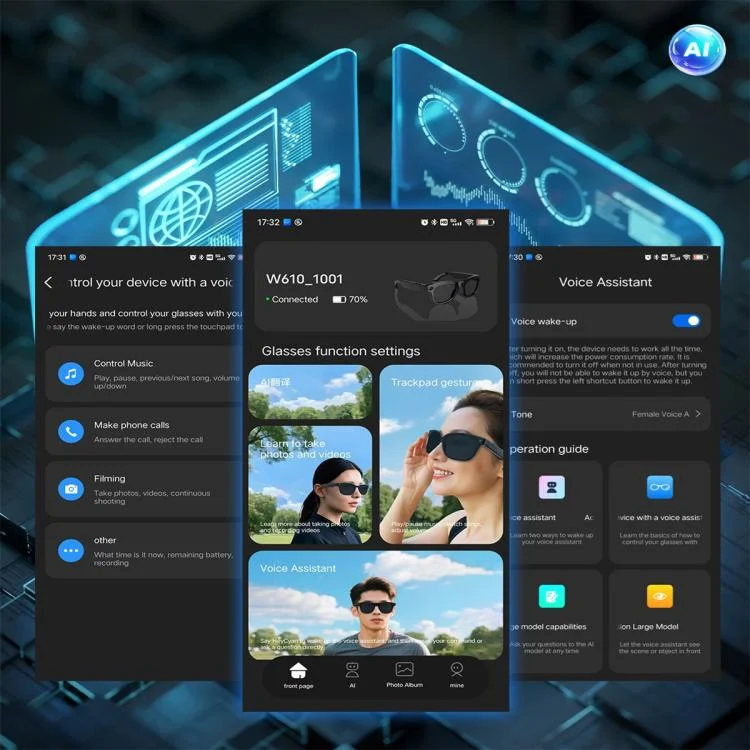Go back using the left arrow chevron
Viewport: 750px width, 750px height.
pyautogui.click(x=49, y=283)
